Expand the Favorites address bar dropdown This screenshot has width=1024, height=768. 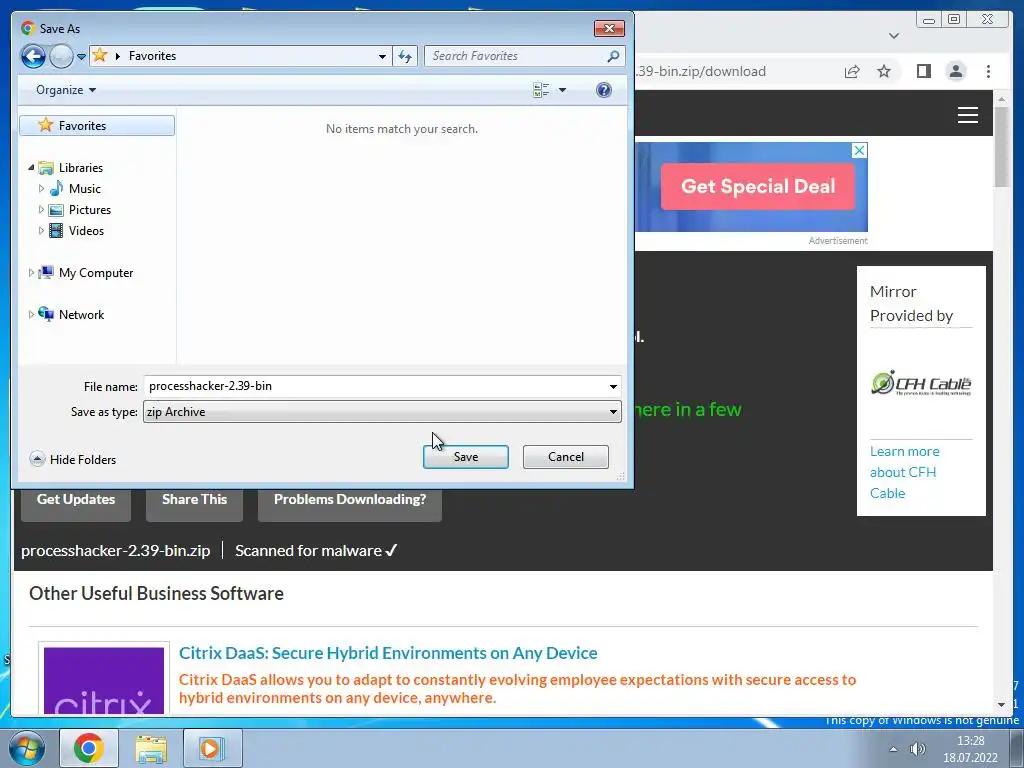click(x=382, y=56)
